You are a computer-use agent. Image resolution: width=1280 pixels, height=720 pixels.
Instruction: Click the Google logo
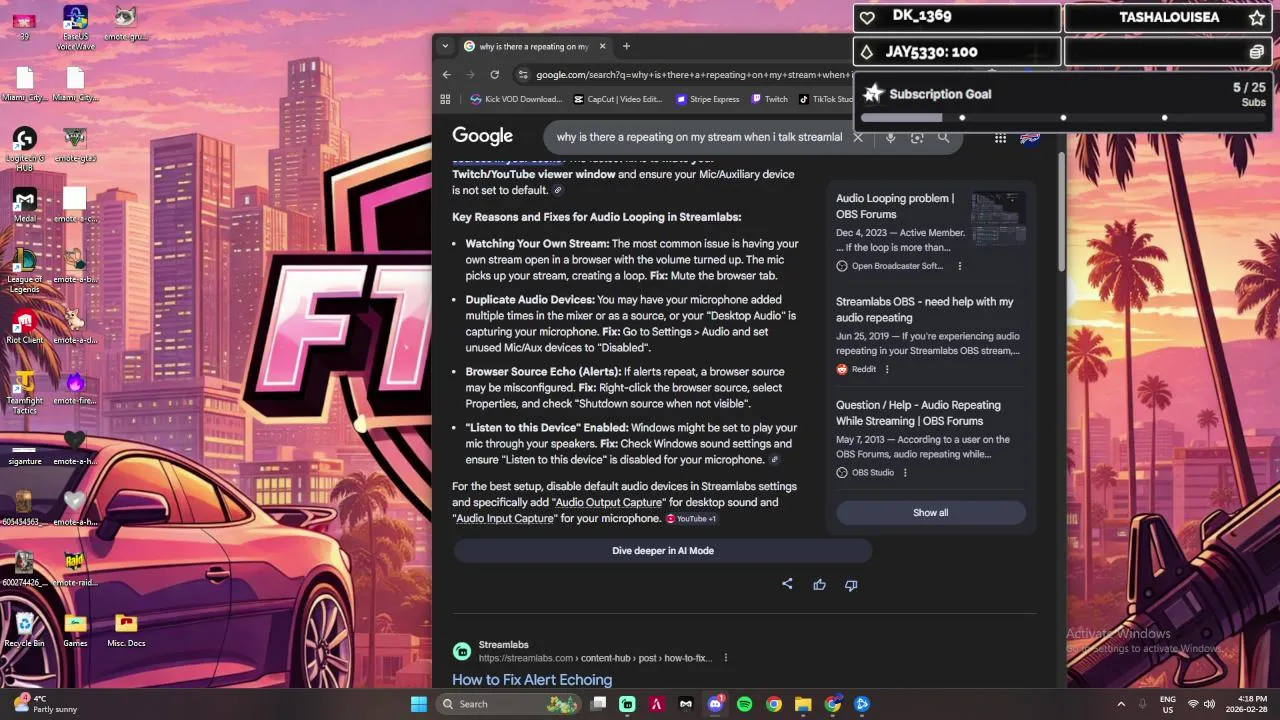482,136
